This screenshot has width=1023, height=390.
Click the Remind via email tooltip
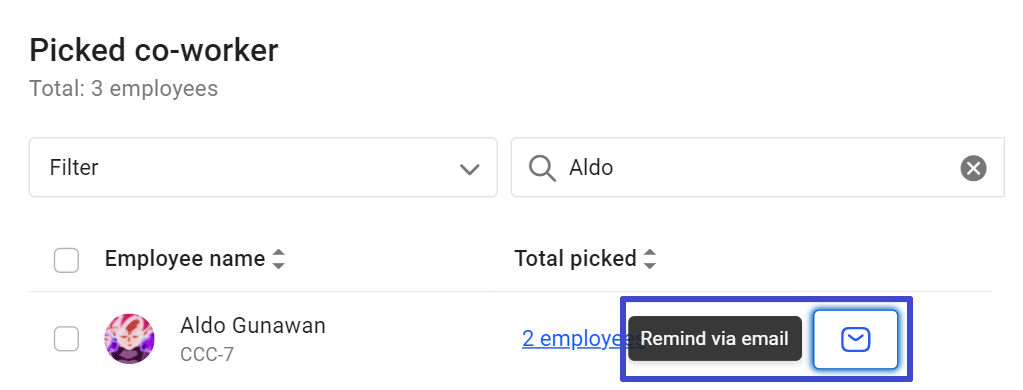point(714,338)
